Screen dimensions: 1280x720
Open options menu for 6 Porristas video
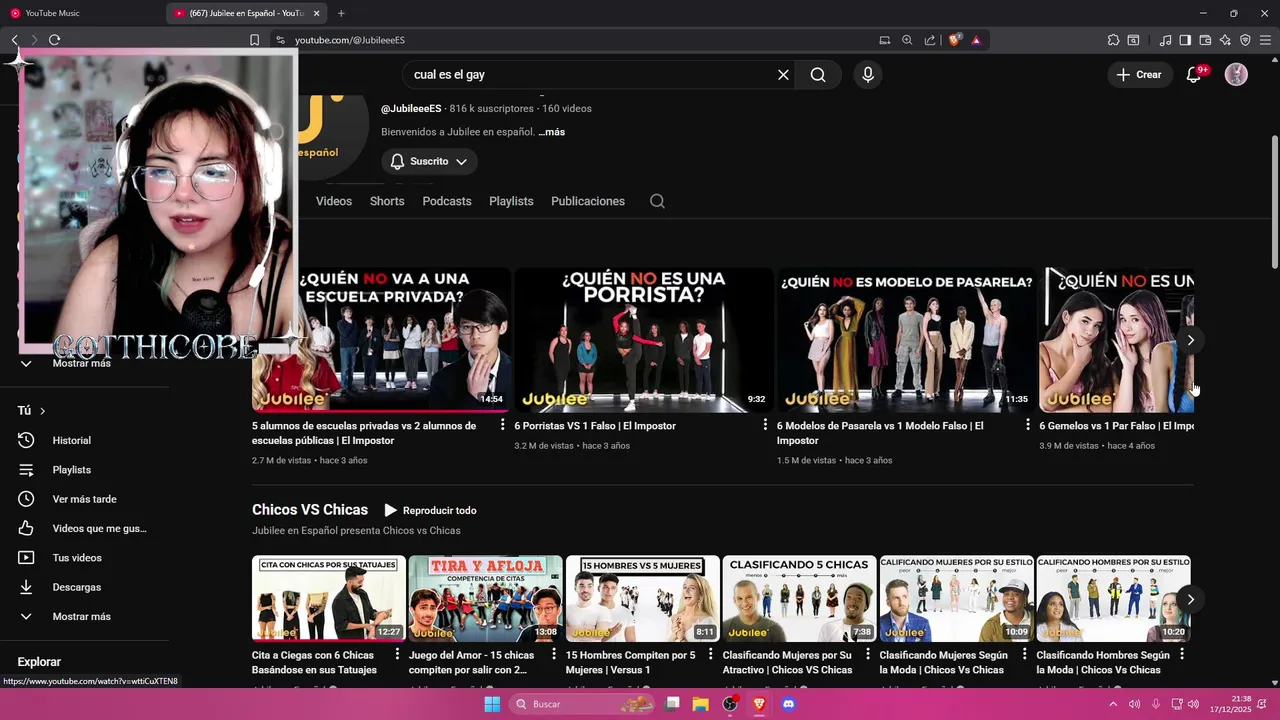[765, 426]
